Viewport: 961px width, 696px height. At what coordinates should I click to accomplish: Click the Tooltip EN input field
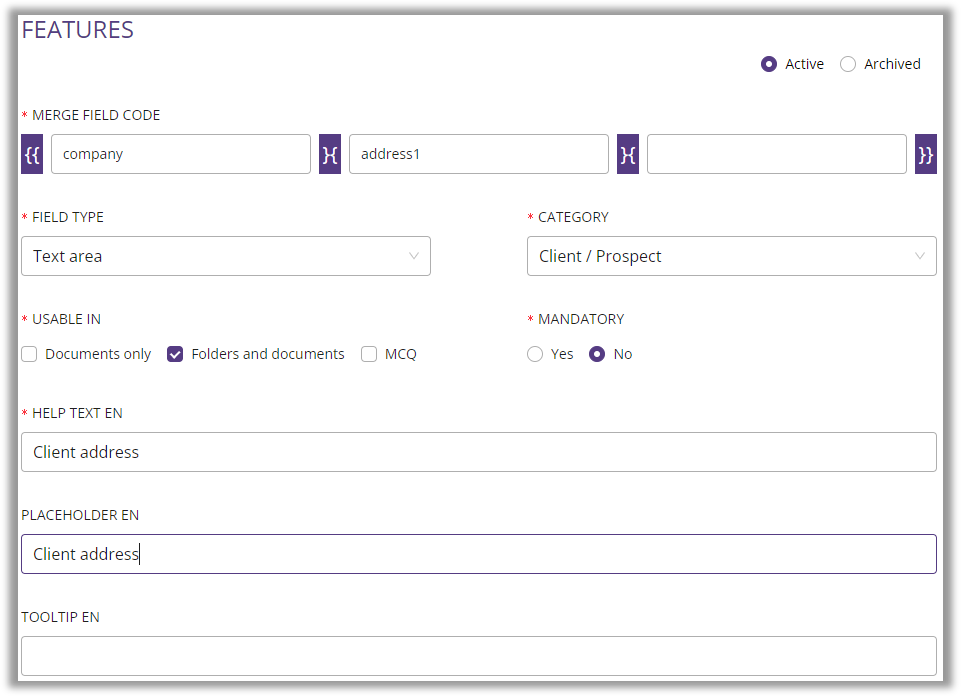tap(478, 656)
